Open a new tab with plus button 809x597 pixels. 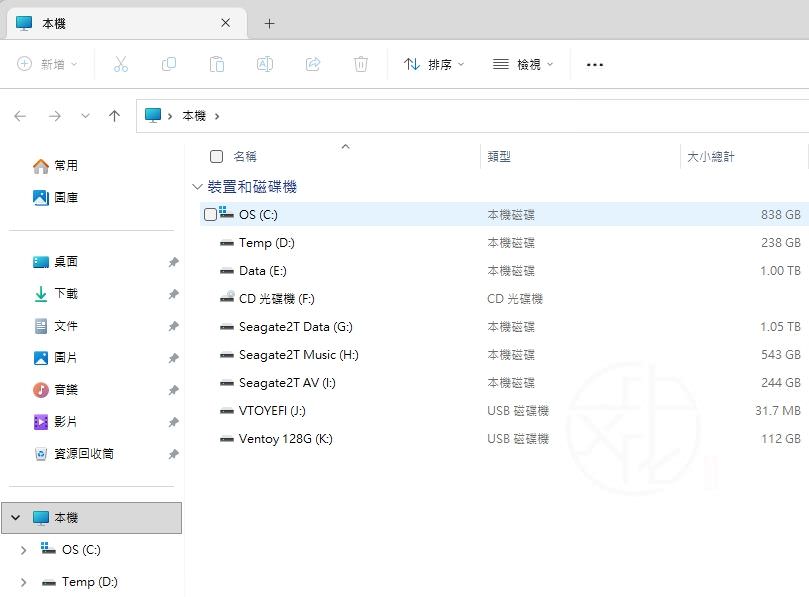pos(269,23)
